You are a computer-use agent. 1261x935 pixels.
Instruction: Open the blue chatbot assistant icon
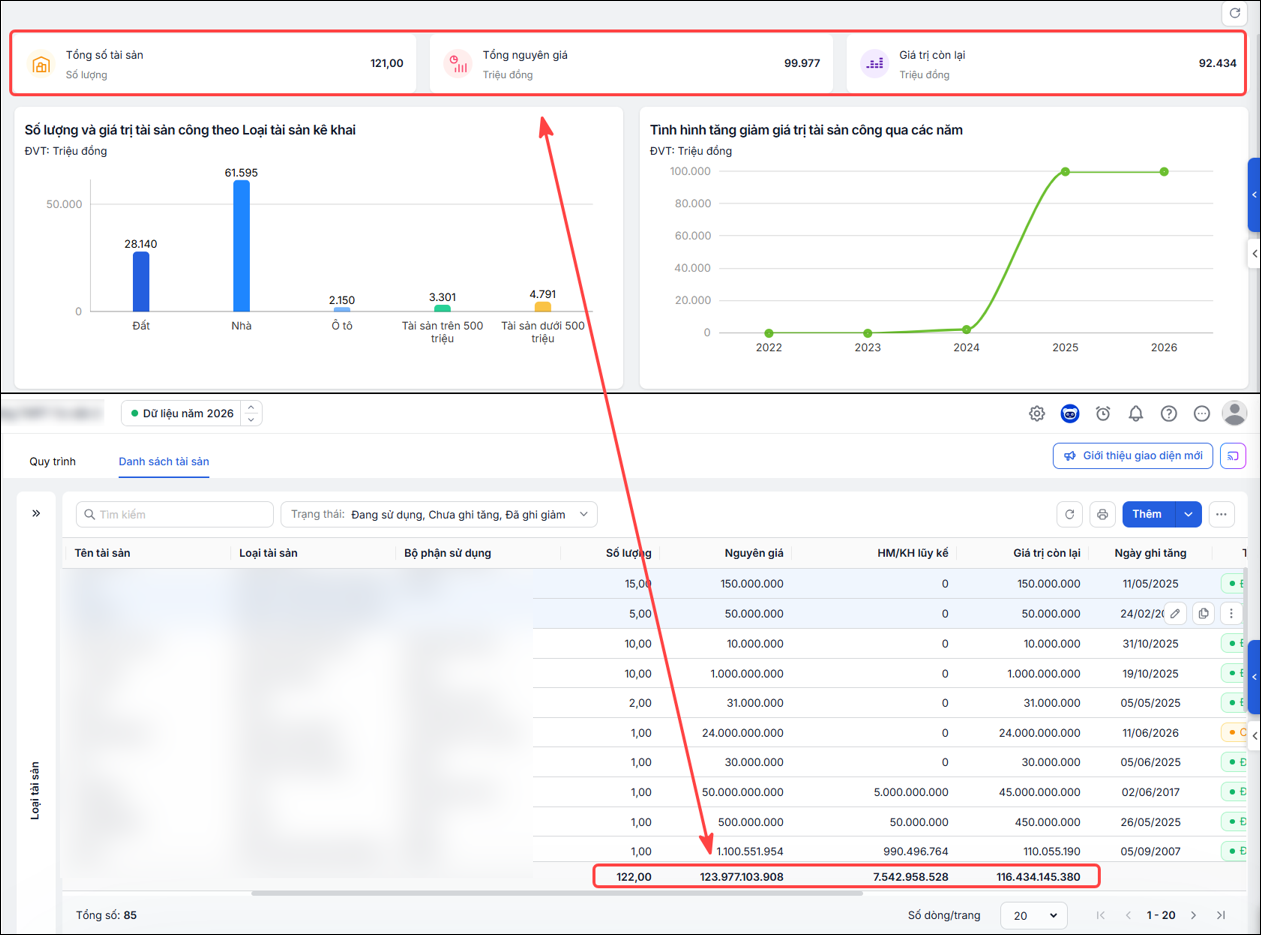click(1070, 413)
